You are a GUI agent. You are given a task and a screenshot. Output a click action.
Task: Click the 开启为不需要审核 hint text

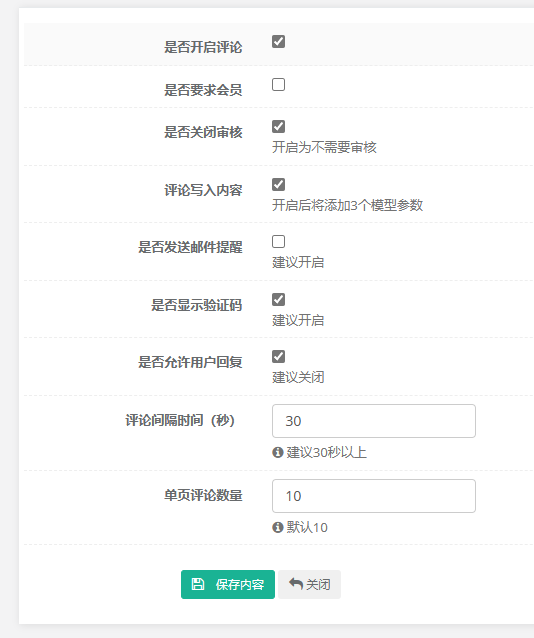[324, 147]
